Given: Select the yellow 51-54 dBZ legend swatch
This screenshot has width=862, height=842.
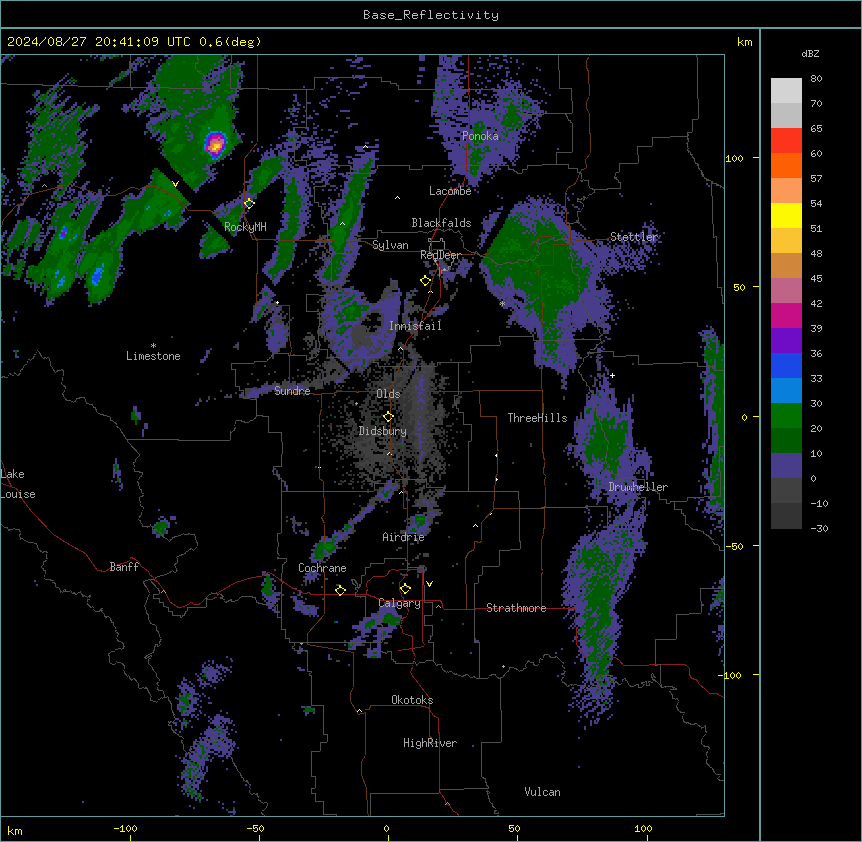Looking at the screenshot, I should click(x=786, y=215).
